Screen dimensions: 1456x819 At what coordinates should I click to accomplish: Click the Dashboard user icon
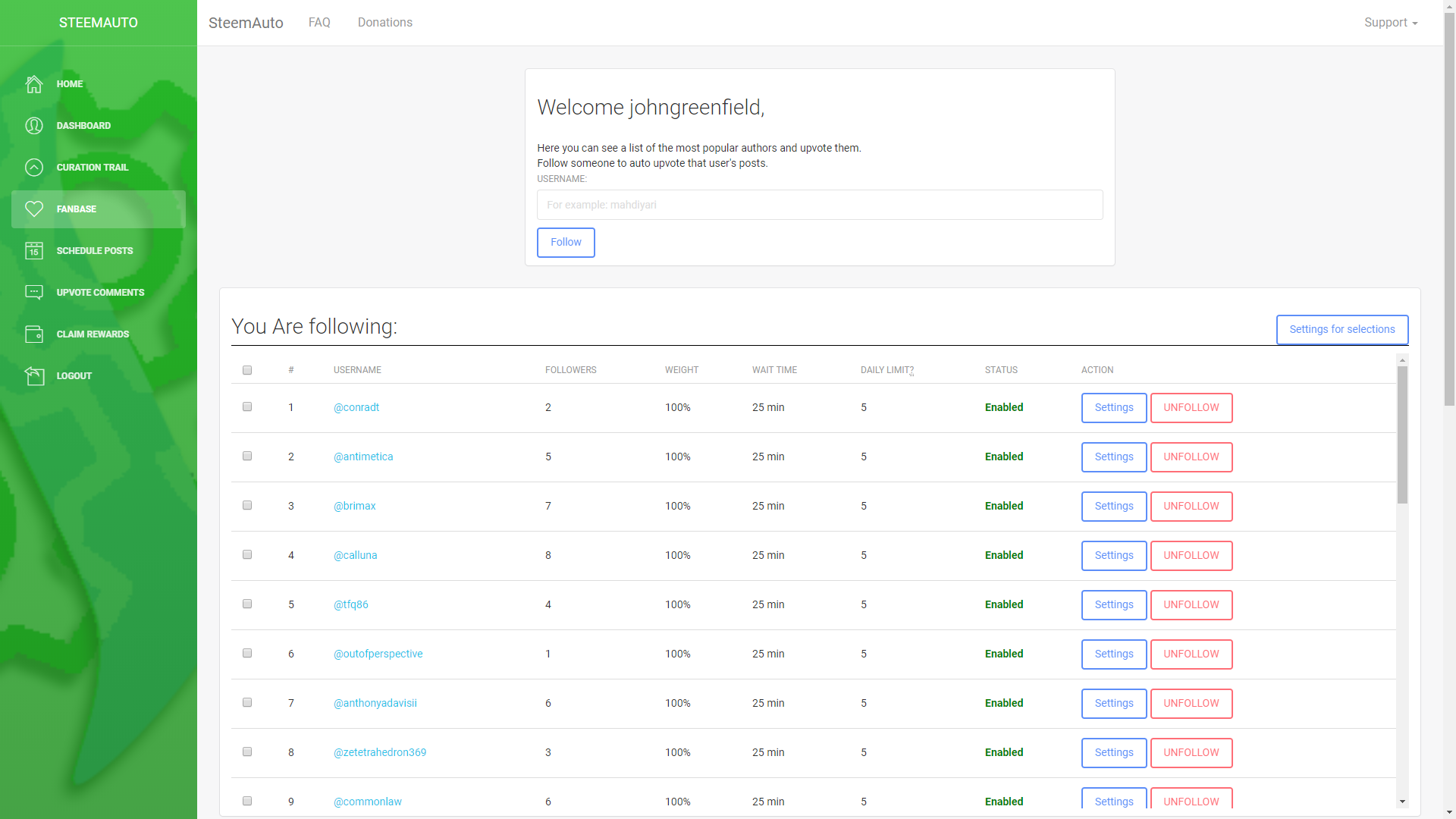click(34, 126)
